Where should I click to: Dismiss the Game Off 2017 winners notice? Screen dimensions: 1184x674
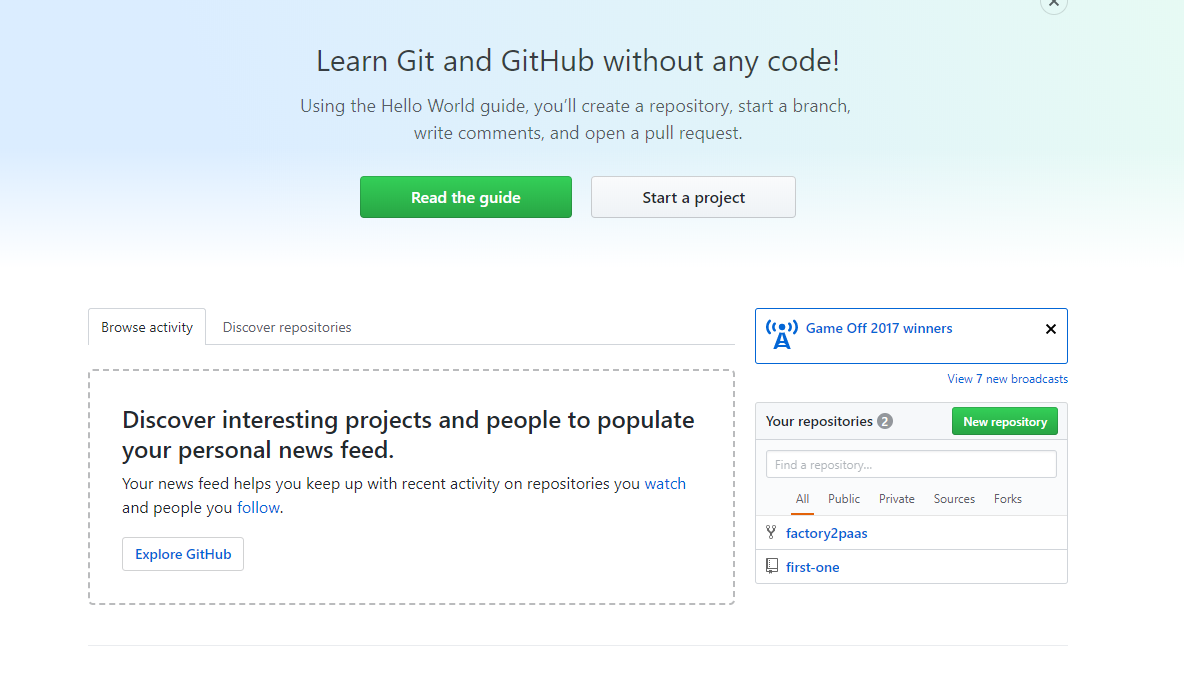[x=1050, y=329]
